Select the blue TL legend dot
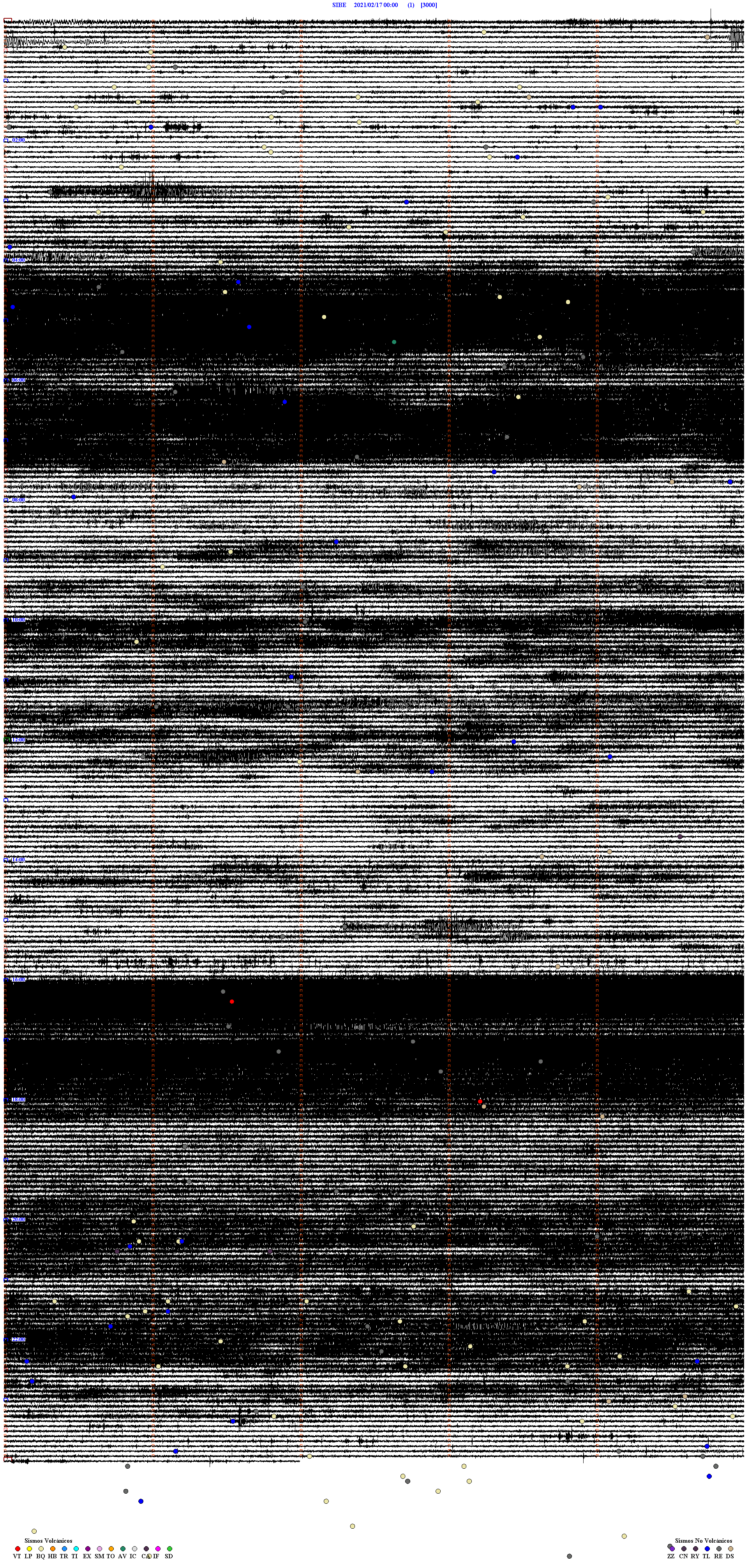 [x=707, y=1549]
